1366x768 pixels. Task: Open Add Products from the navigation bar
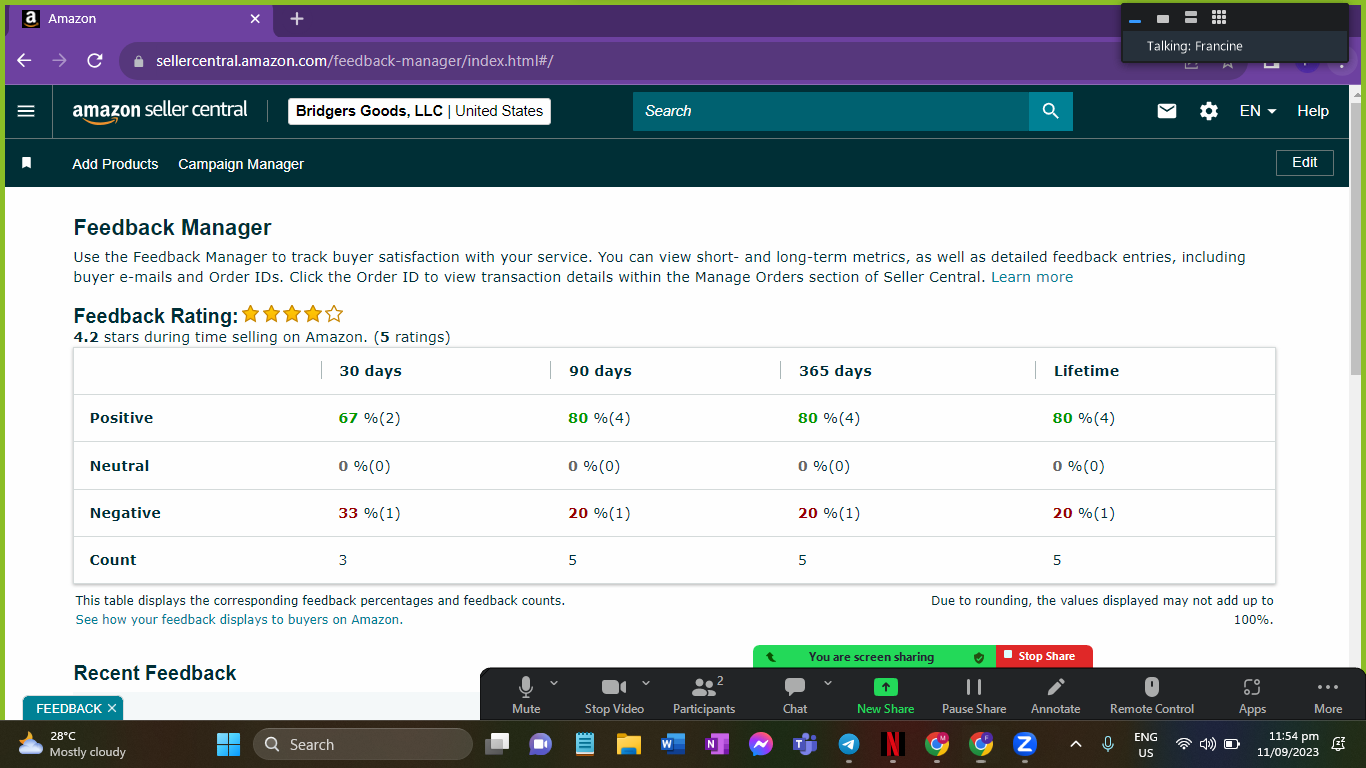[x=115, y=164]
